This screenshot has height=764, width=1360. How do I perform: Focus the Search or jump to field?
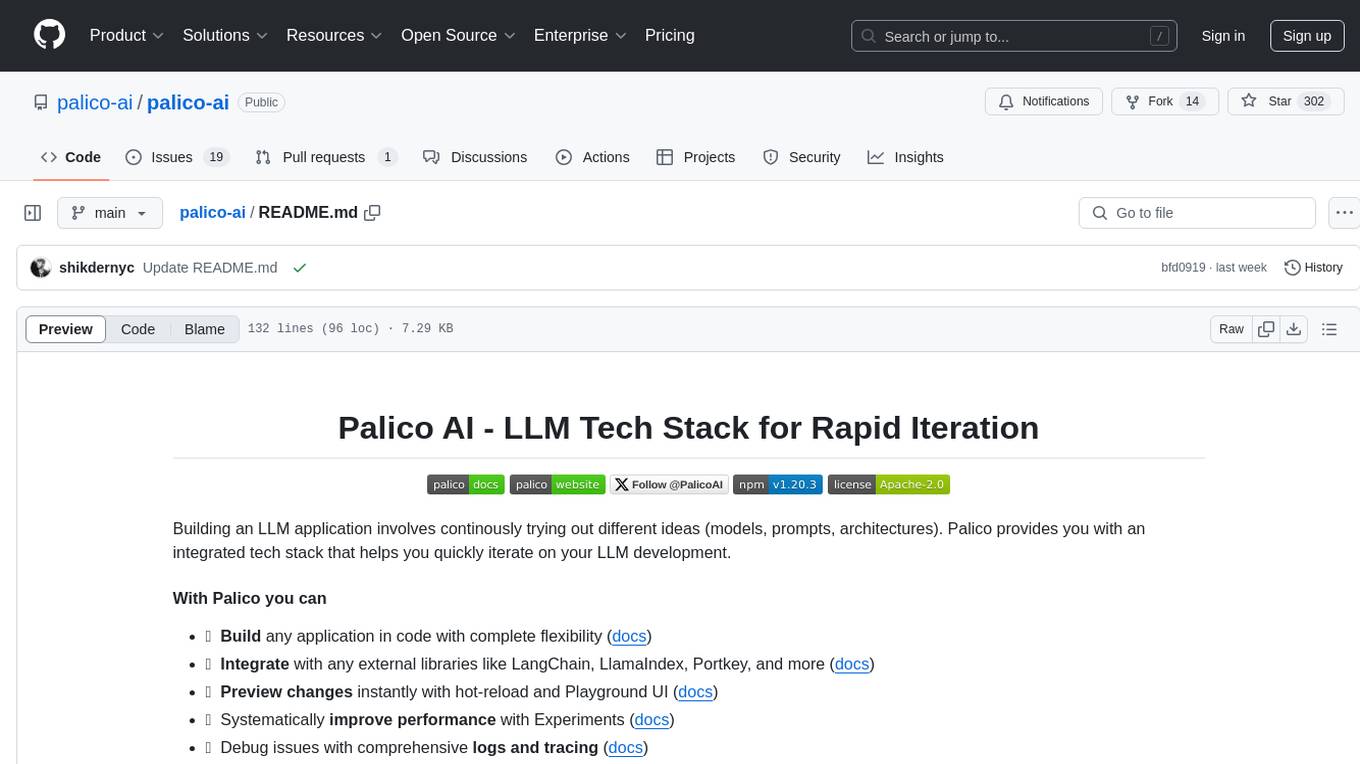click(x=1014, y=36)
